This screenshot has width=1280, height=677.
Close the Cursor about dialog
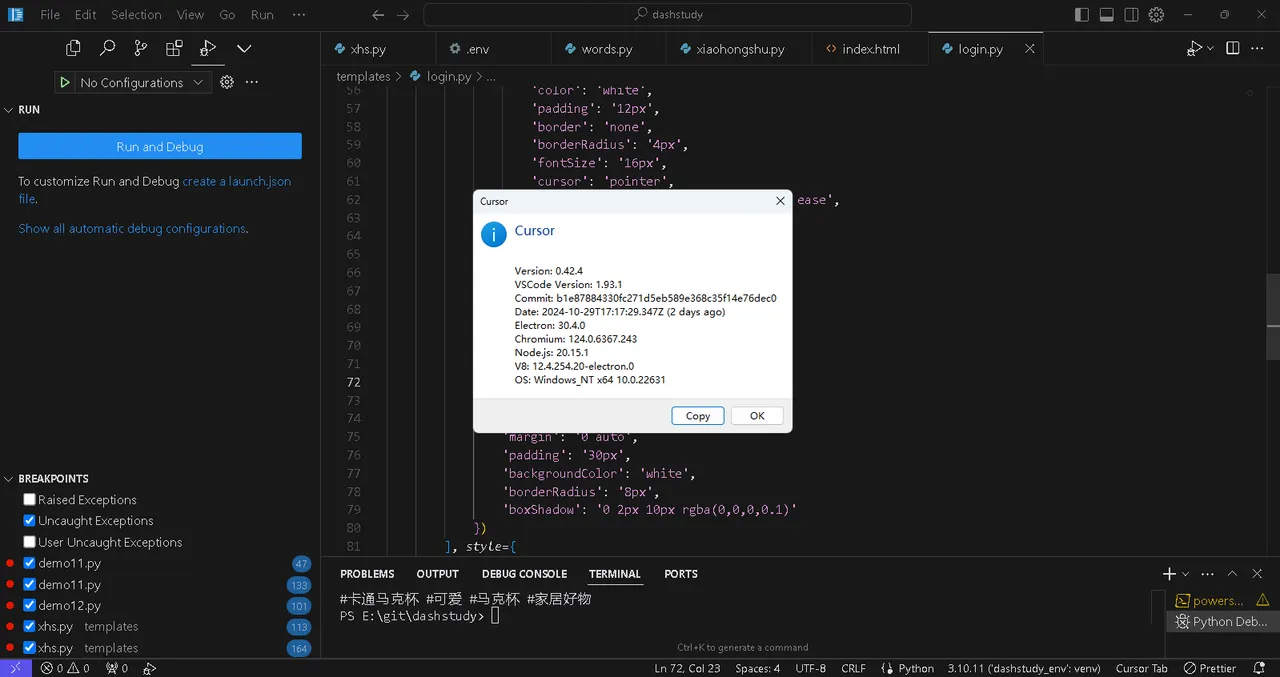(780, 201)
